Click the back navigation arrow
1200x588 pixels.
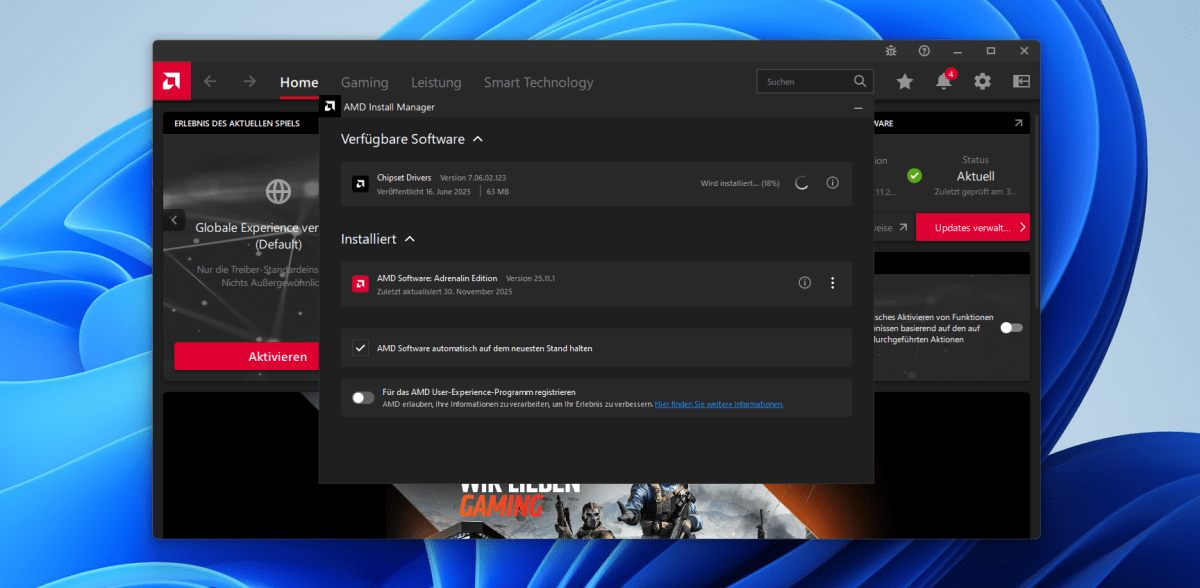[210, 82]
